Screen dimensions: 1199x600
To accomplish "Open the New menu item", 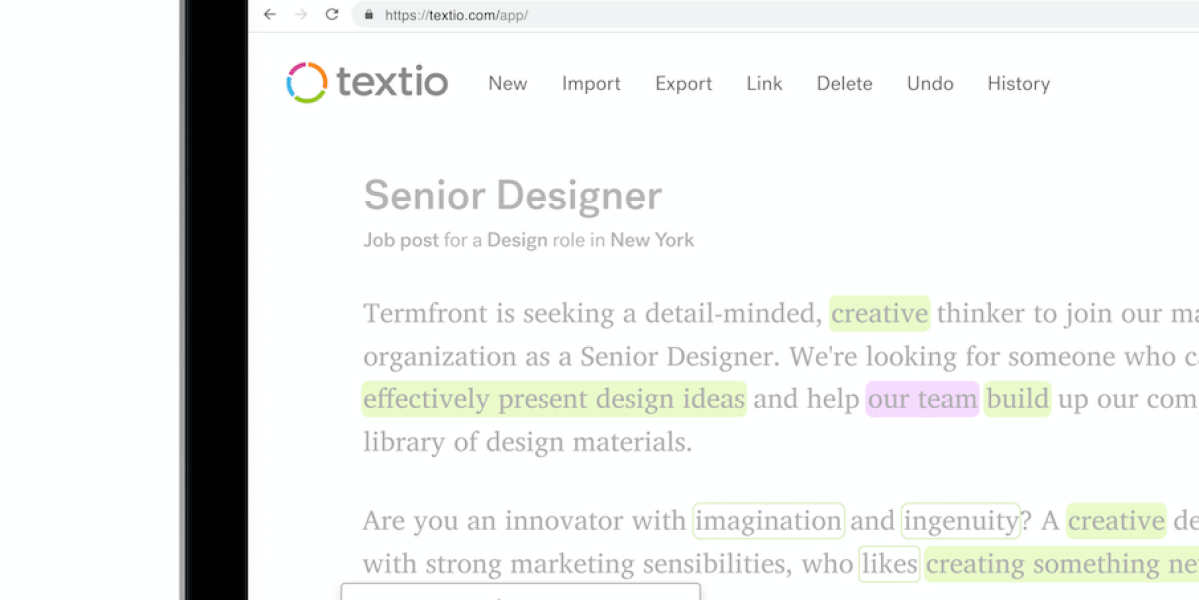I will click(507, 84).
